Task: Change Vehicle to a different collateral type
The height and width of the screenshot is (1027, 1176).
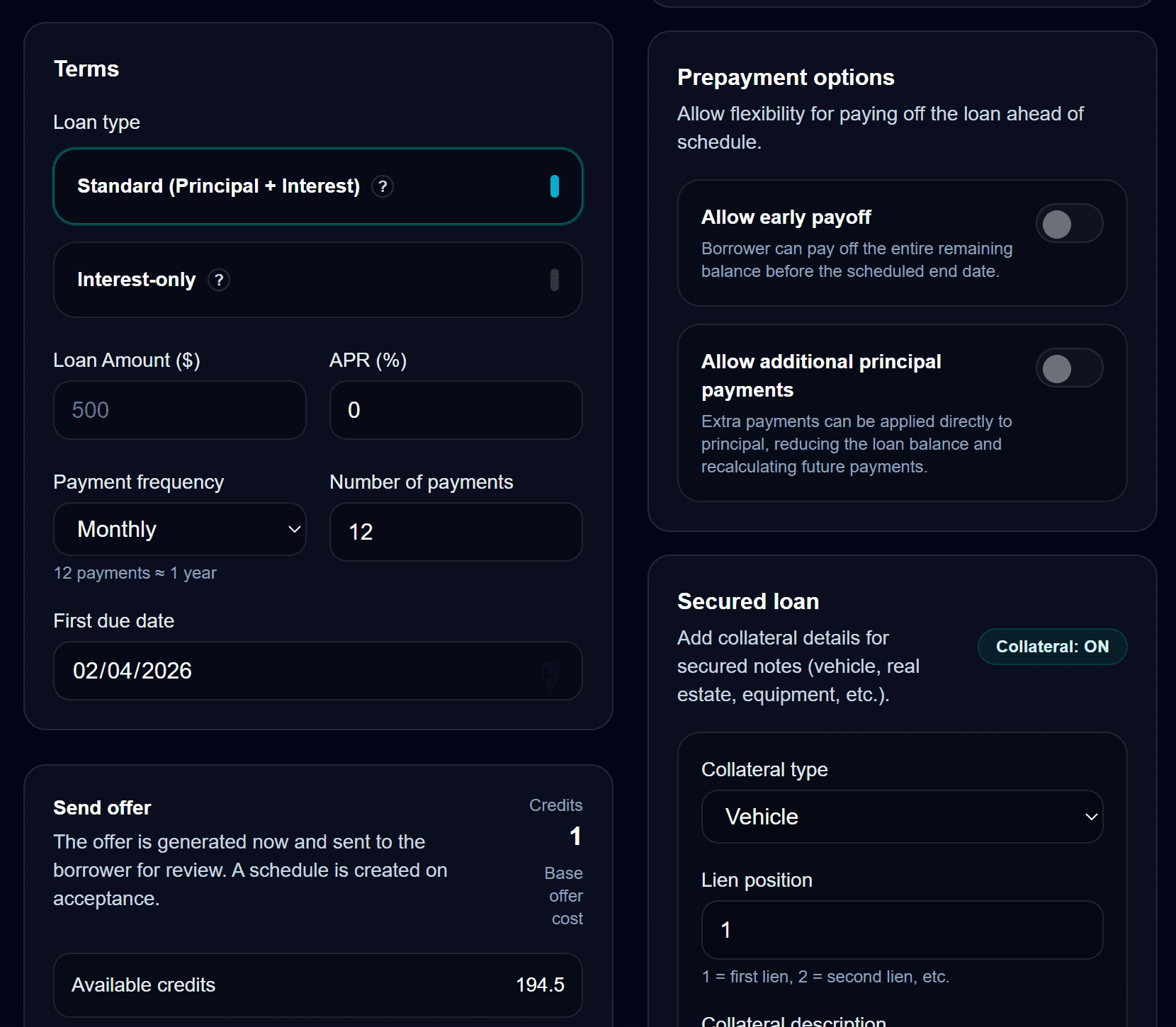Action: [x=901, y=817]
